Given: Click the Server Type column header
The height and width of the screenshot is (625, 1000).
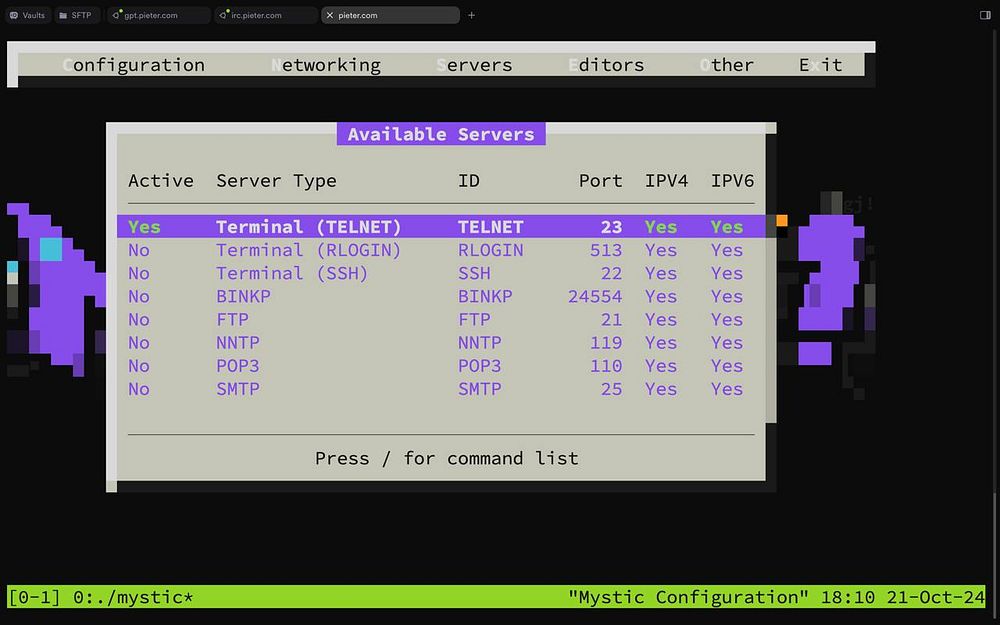Looking at the screenshot, I should [276, 181].
